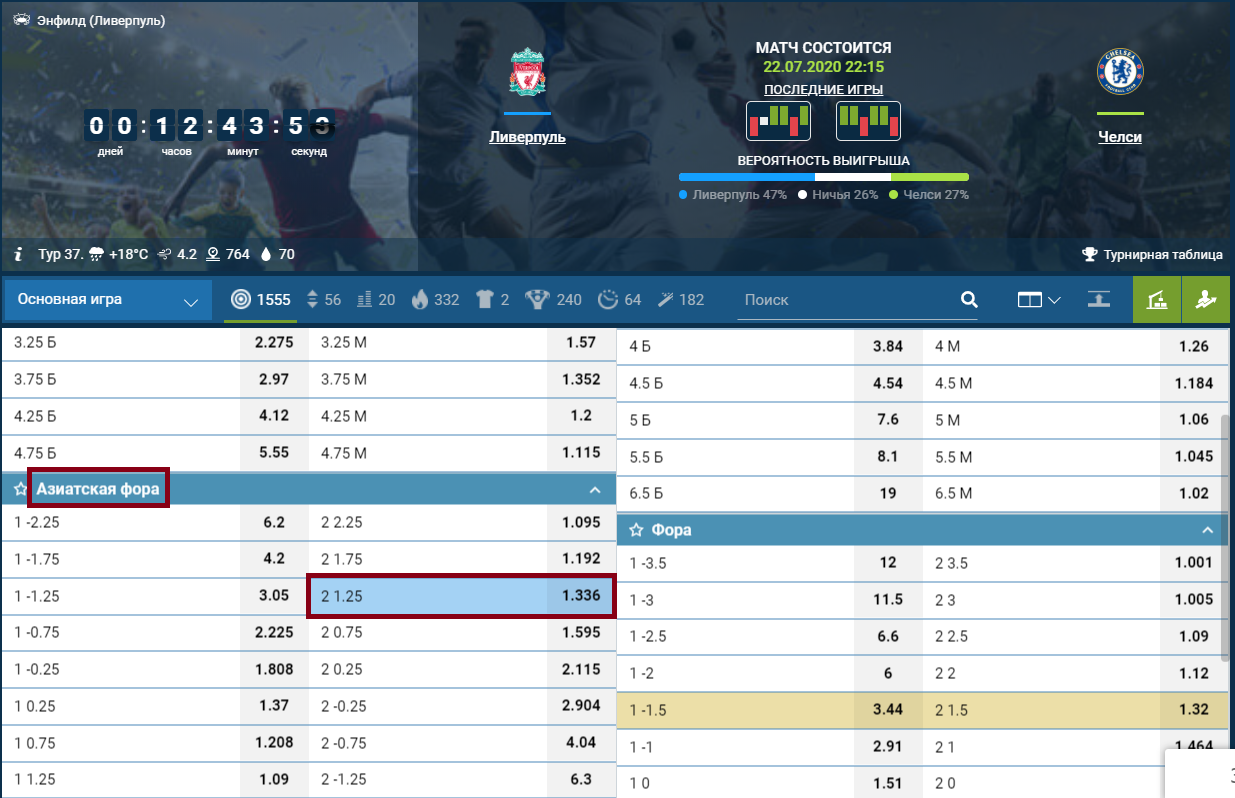Click the shirt icon filter with 2

click(491, 300)
